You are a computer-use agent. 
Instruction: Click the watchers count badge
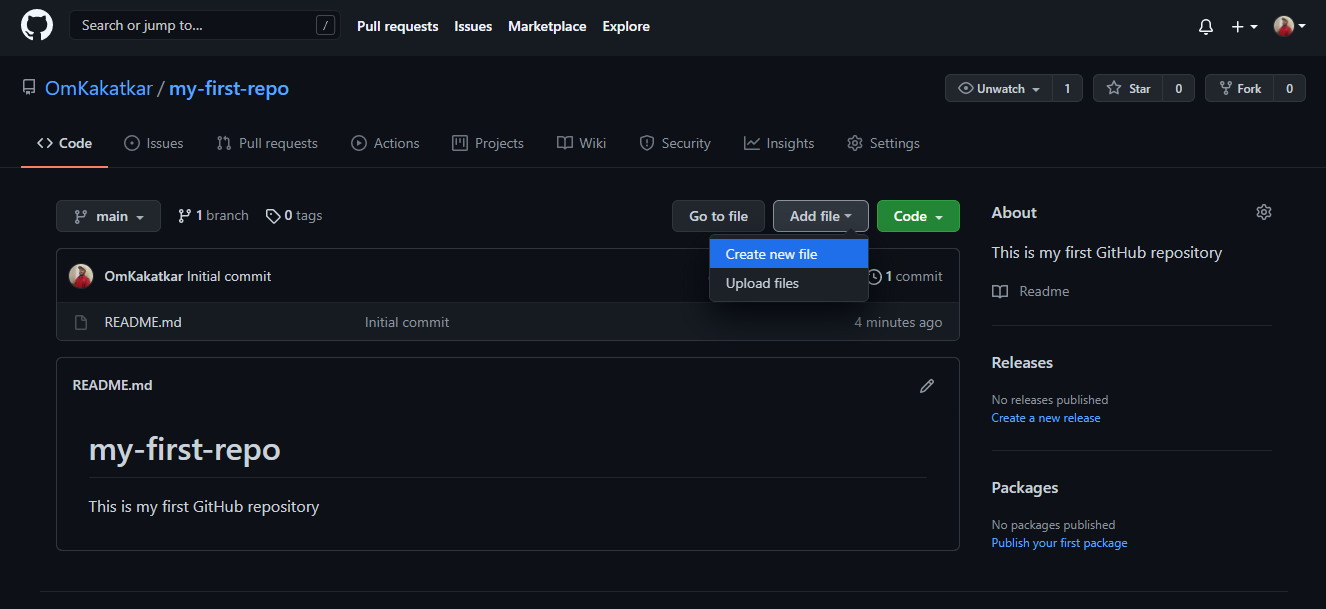click(x=1067, y=89)
